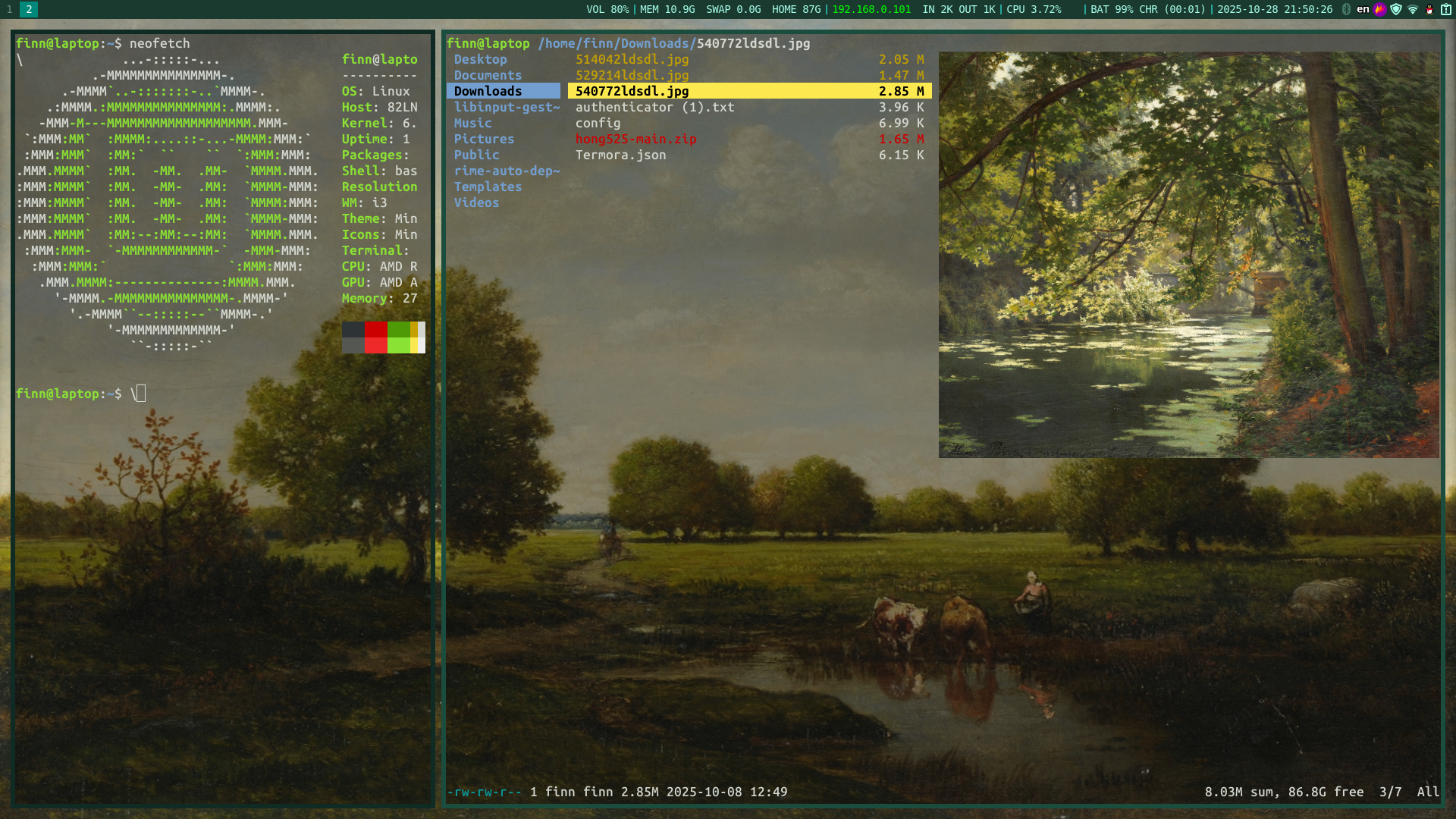Open the clipboard manager tray icon
Screen dimensions: 1456x819
[x=1446, y=9]
